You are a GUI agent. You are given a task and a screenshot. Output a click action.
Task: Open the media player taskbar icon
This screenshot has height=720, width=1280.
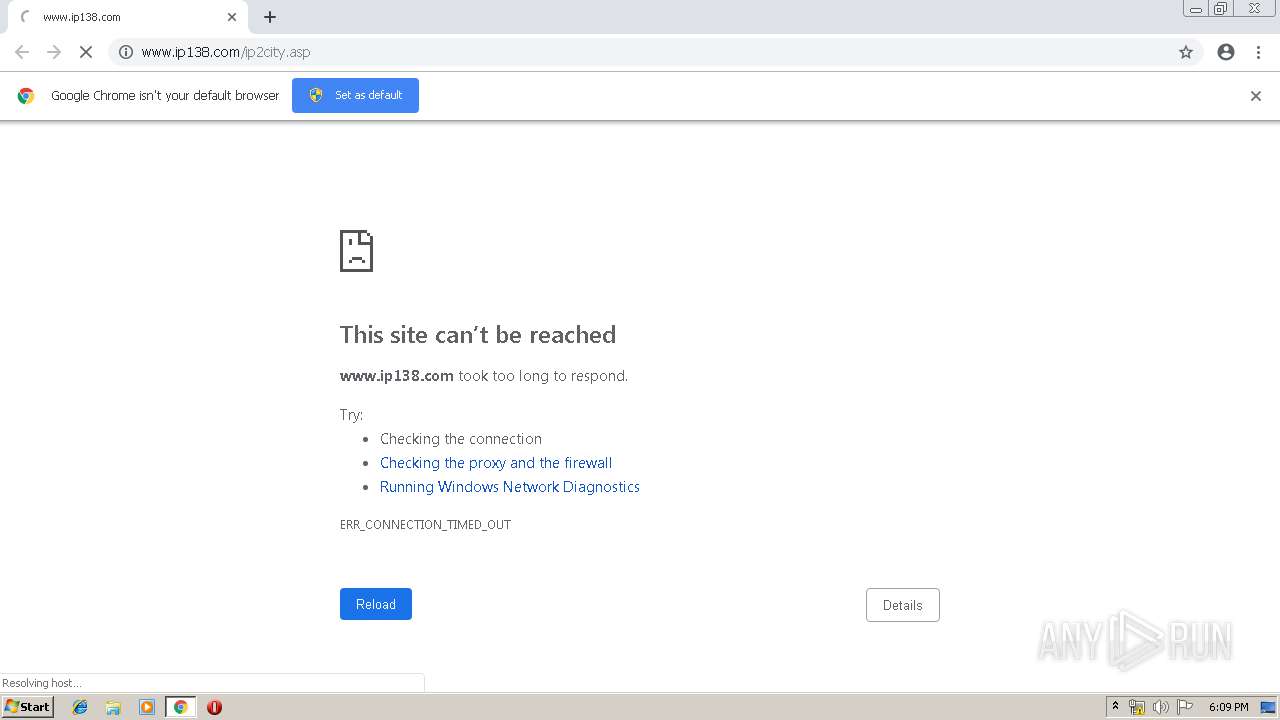click(146, 707)
